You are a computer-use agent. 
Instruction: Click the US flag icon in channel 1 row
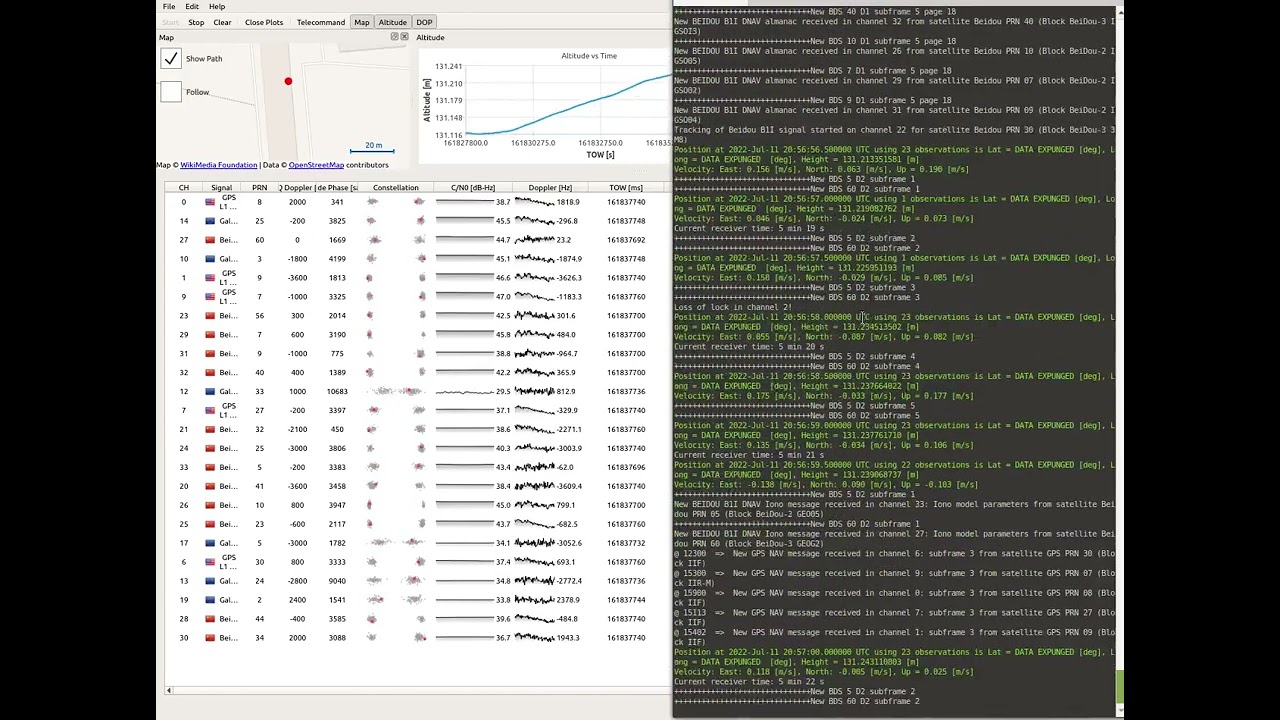tap(210, 278)
